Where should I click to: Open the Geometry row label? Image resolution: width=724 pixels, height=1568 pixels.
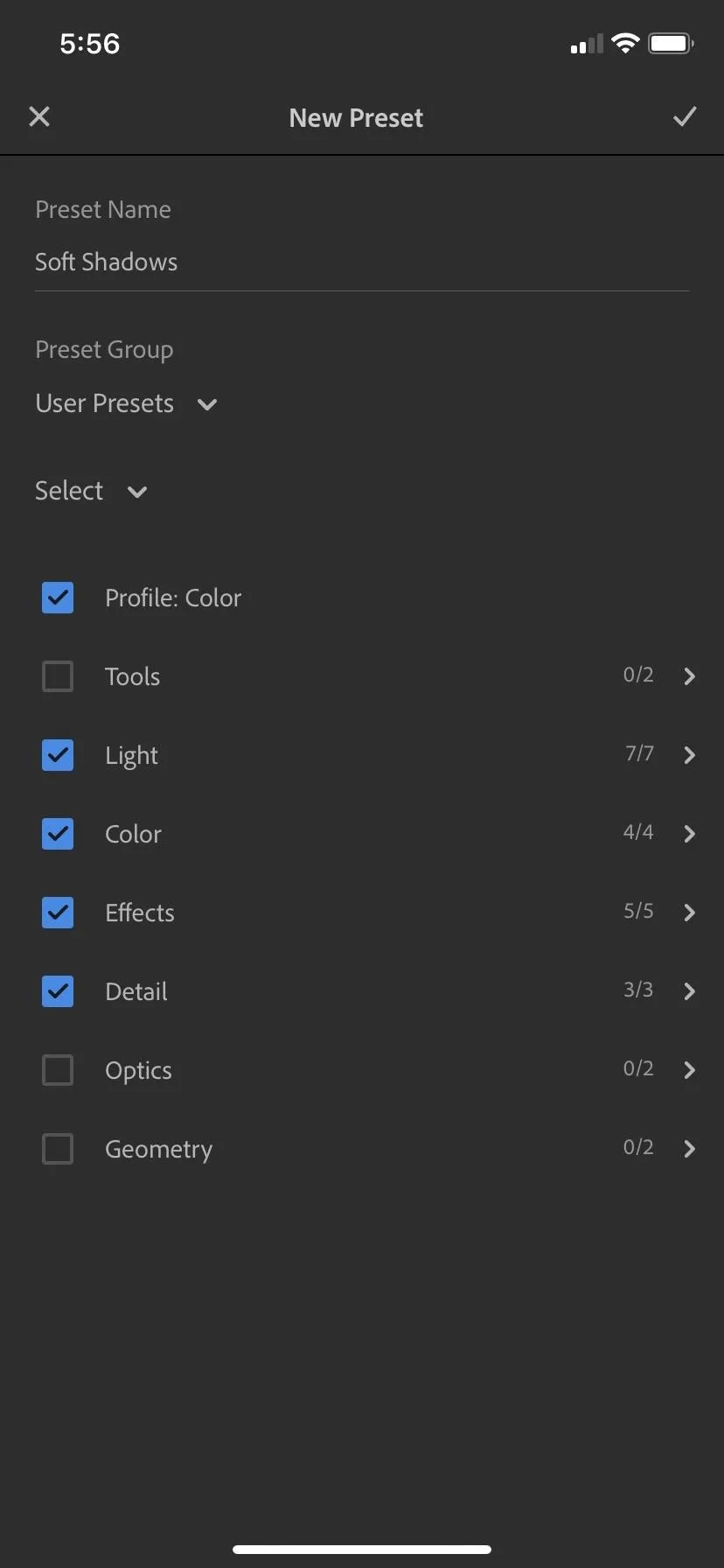(158, 1149)
